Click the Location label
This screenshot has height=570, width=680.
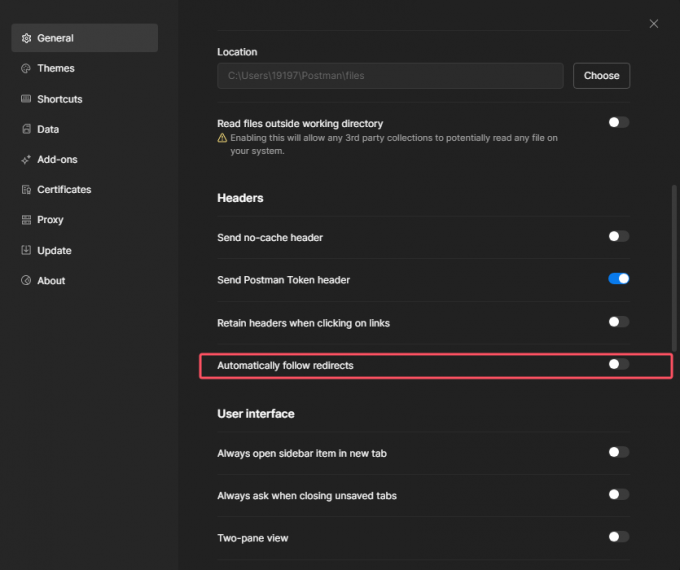click(237, 52)
